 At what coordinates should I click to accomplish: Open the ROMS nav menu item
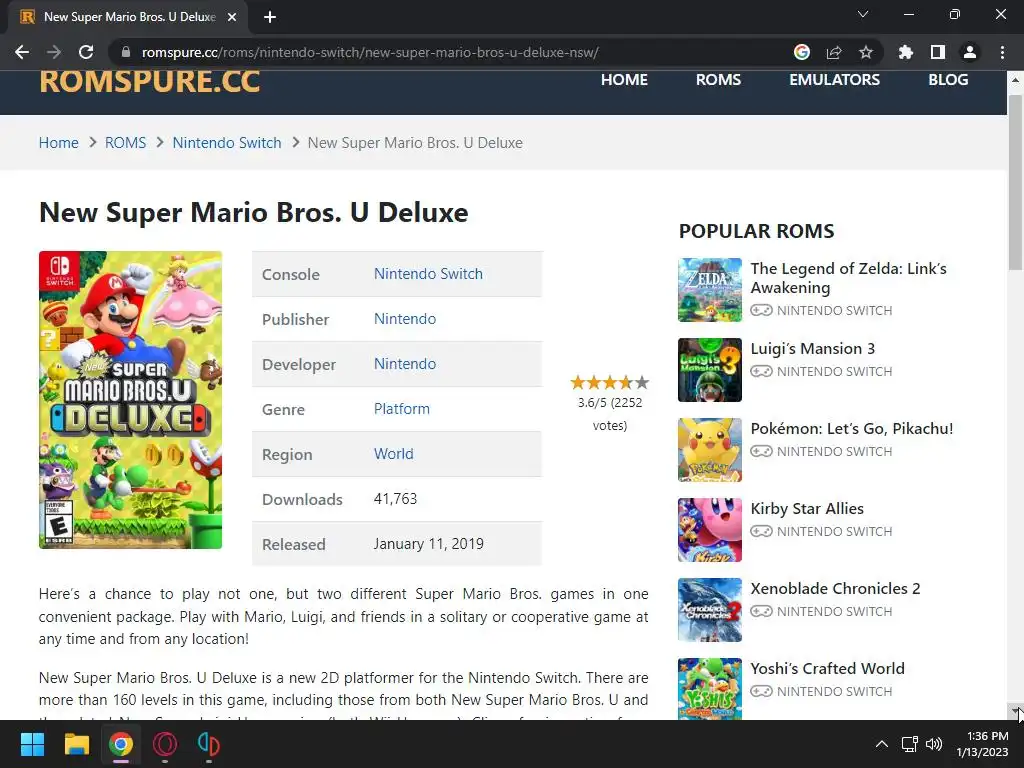pos(718,80)
